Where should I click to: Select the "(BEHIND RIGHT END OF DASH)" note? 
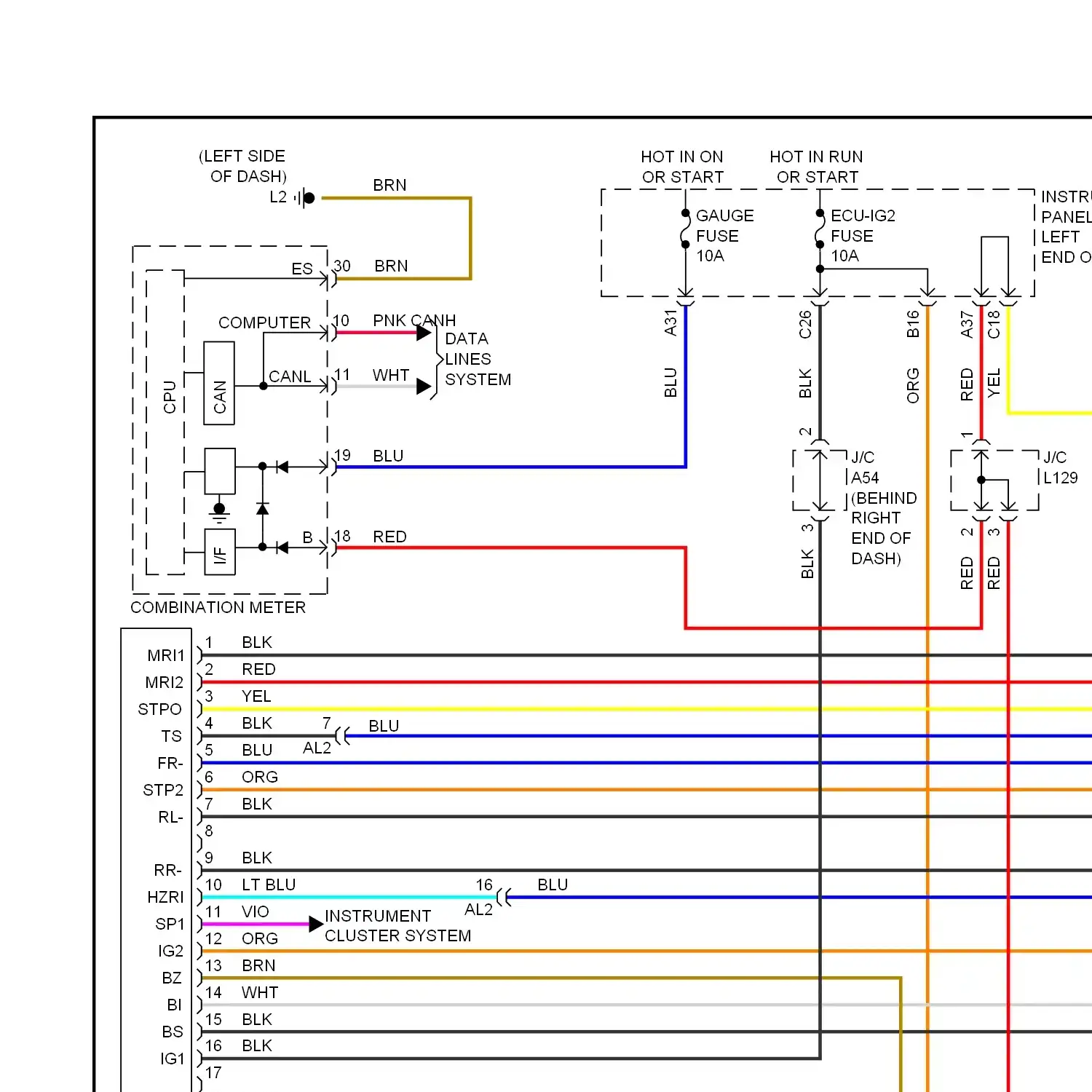tap(884, 528)
